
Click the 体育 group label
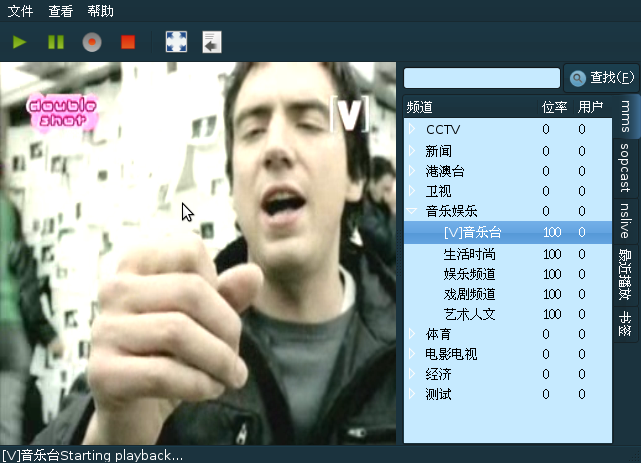tap(438, 334)
